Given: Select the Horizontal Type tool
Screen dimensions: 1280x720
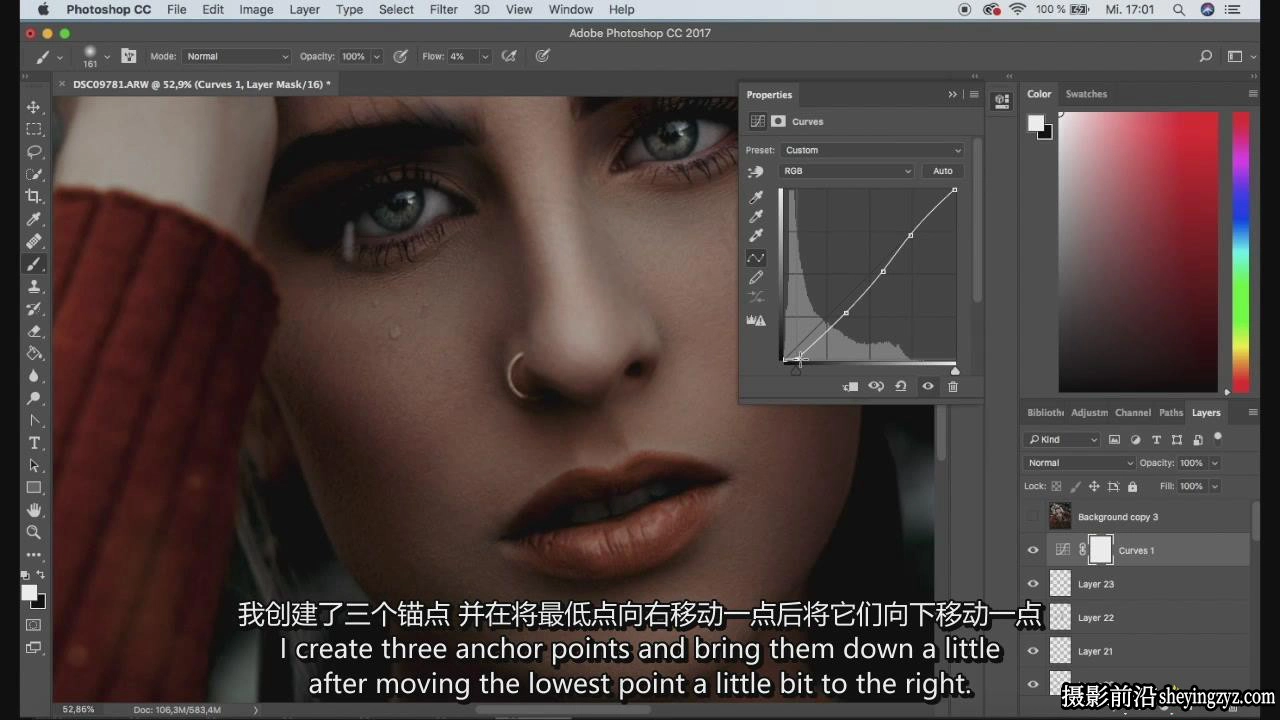Looking at the screenshot, I should (34, 443).
